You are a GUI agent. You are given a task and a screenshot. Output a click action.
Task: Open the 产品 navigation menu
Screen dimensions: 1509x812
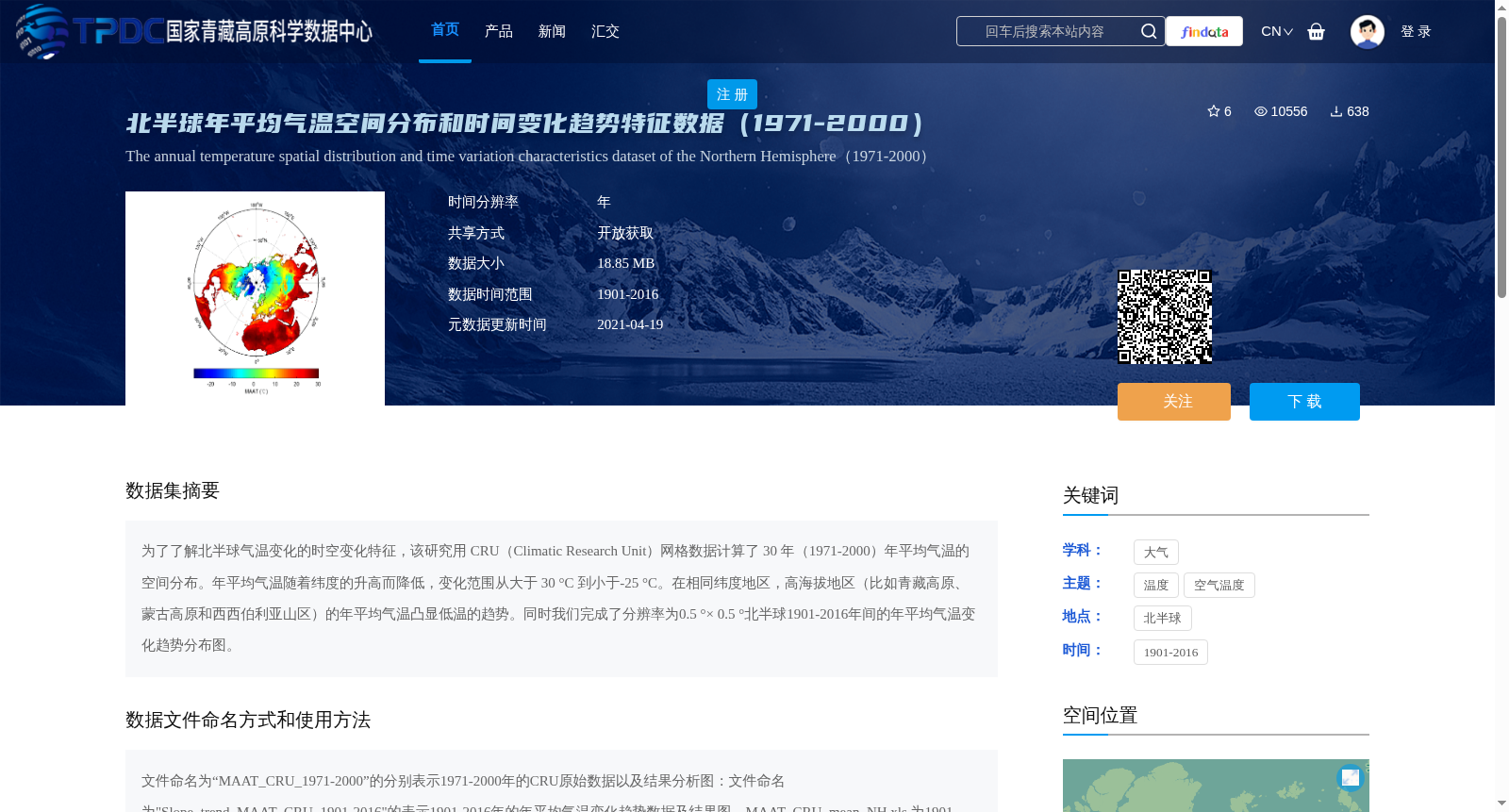click(x=499, y=31)
